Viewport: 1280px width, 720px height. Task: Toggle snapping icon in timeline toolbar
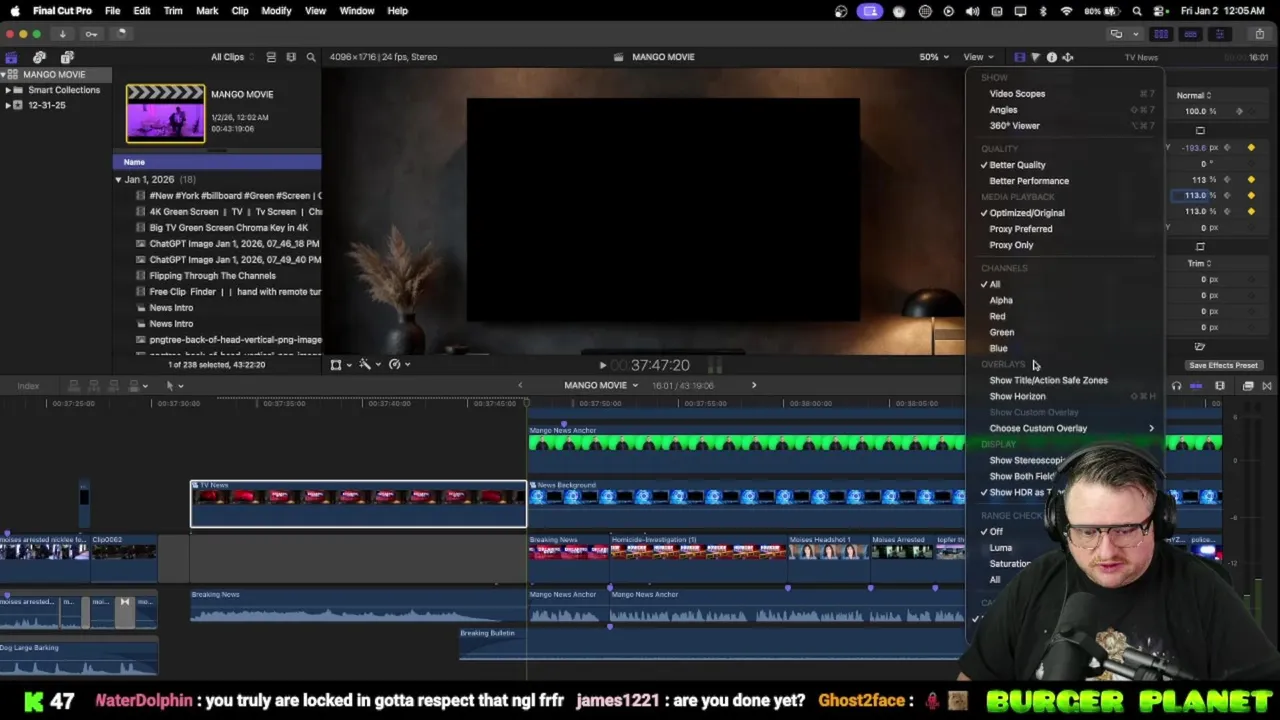click(x=1196, y=386)
